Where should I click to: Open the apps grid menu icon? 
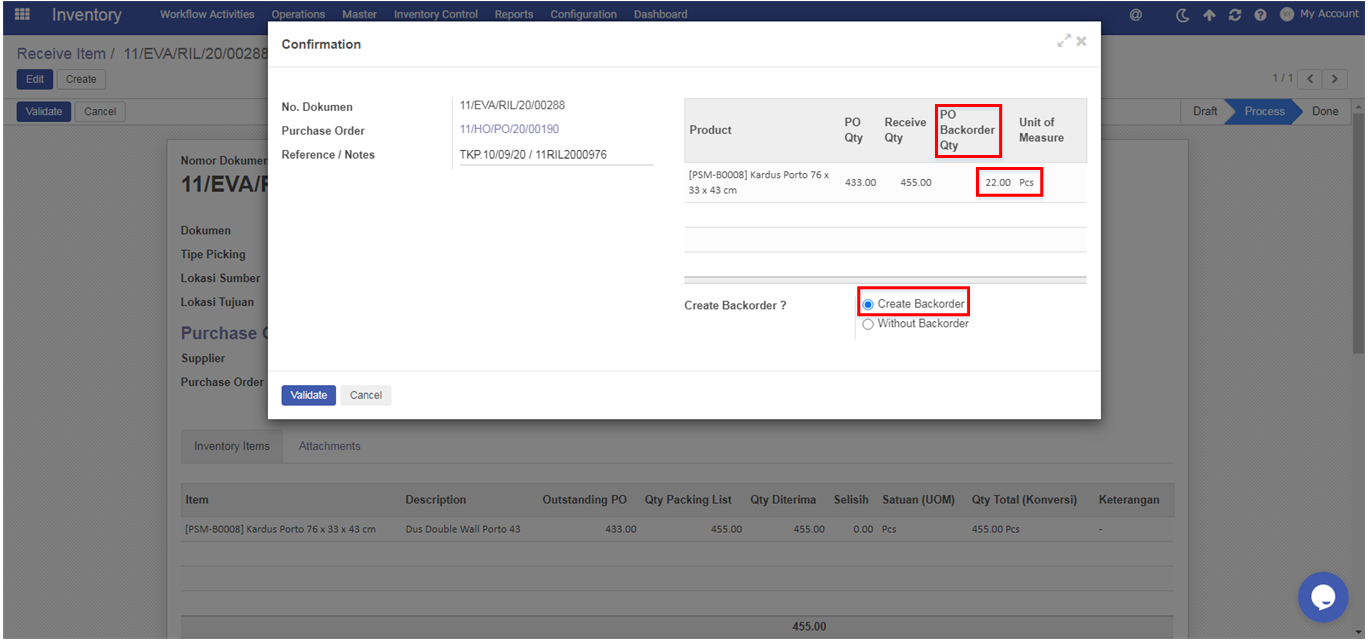coord(22,15)
